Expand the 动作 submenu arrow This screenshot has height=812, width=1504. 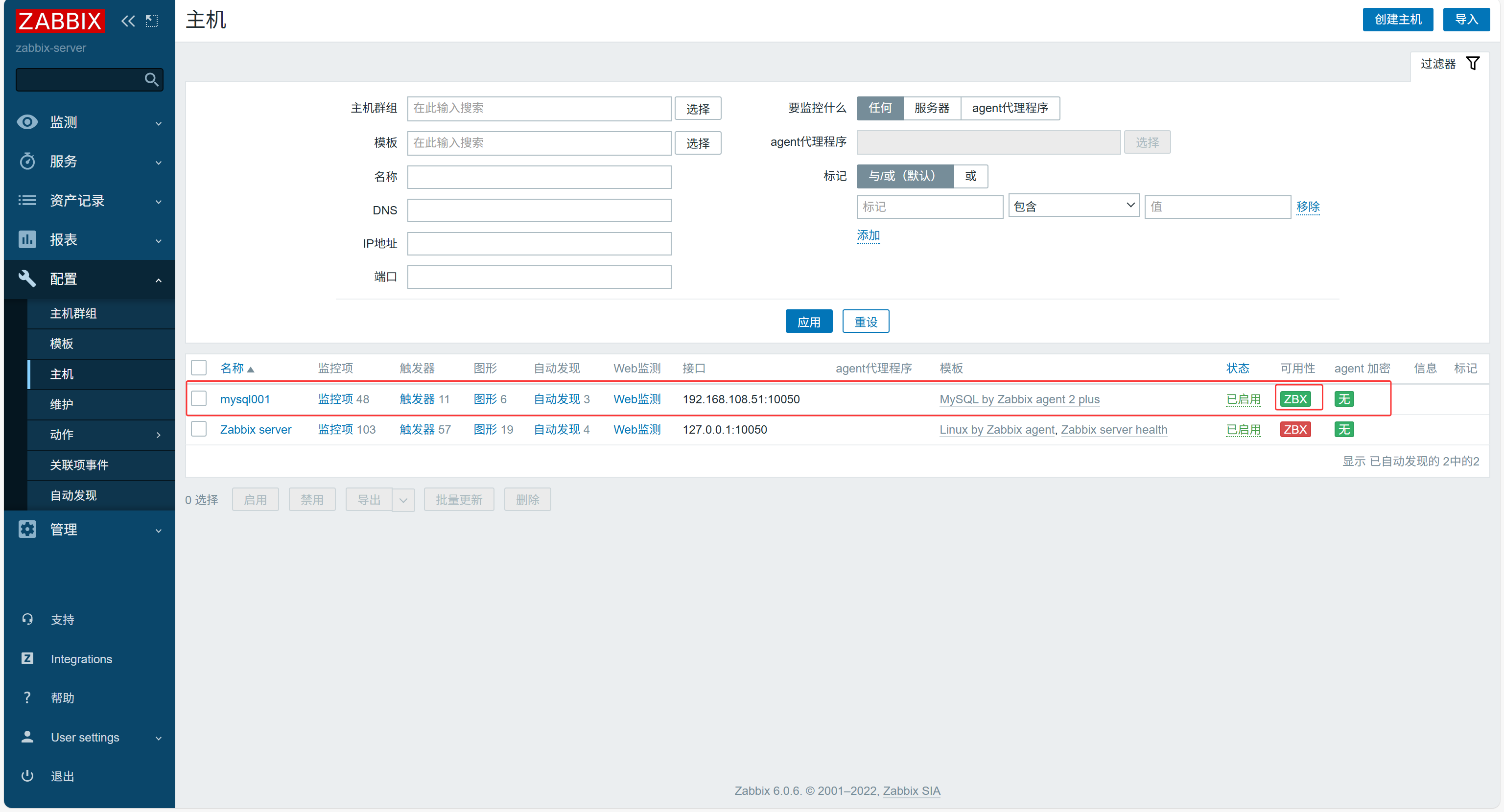coord(158,434)
